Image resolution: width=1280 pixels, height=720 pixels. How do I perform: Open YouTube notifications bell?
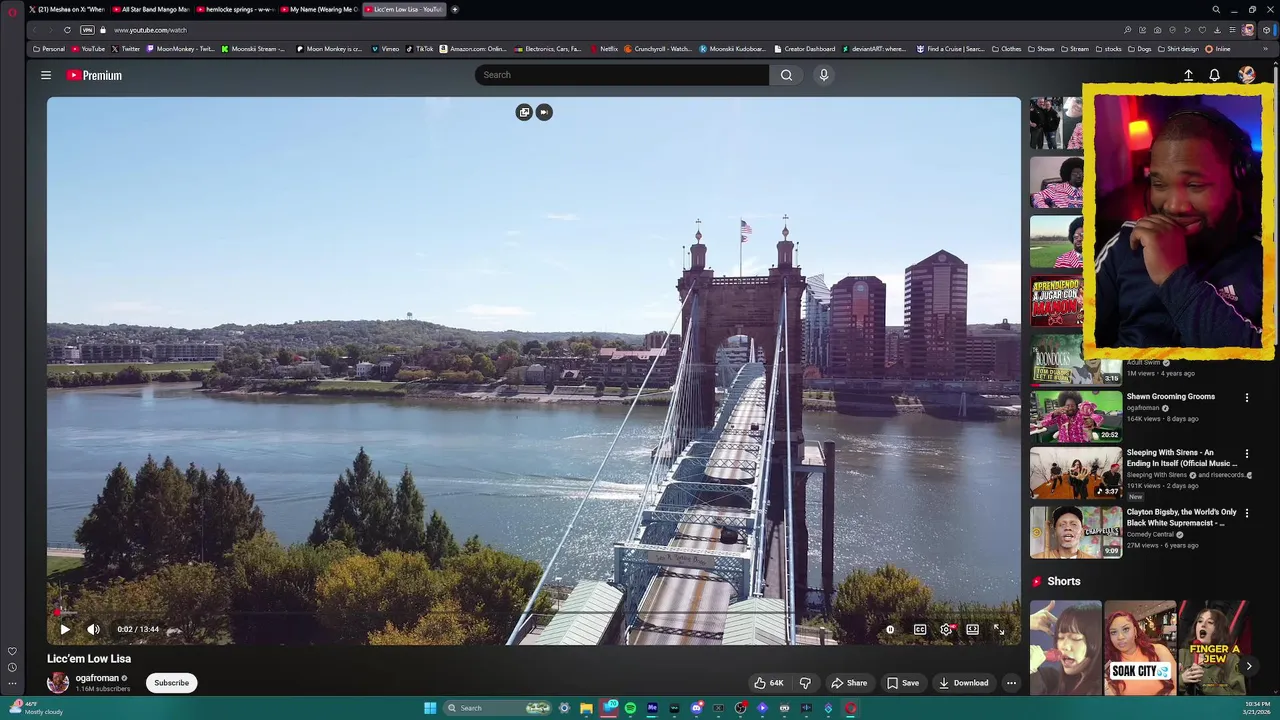(x=1214, y=75)
